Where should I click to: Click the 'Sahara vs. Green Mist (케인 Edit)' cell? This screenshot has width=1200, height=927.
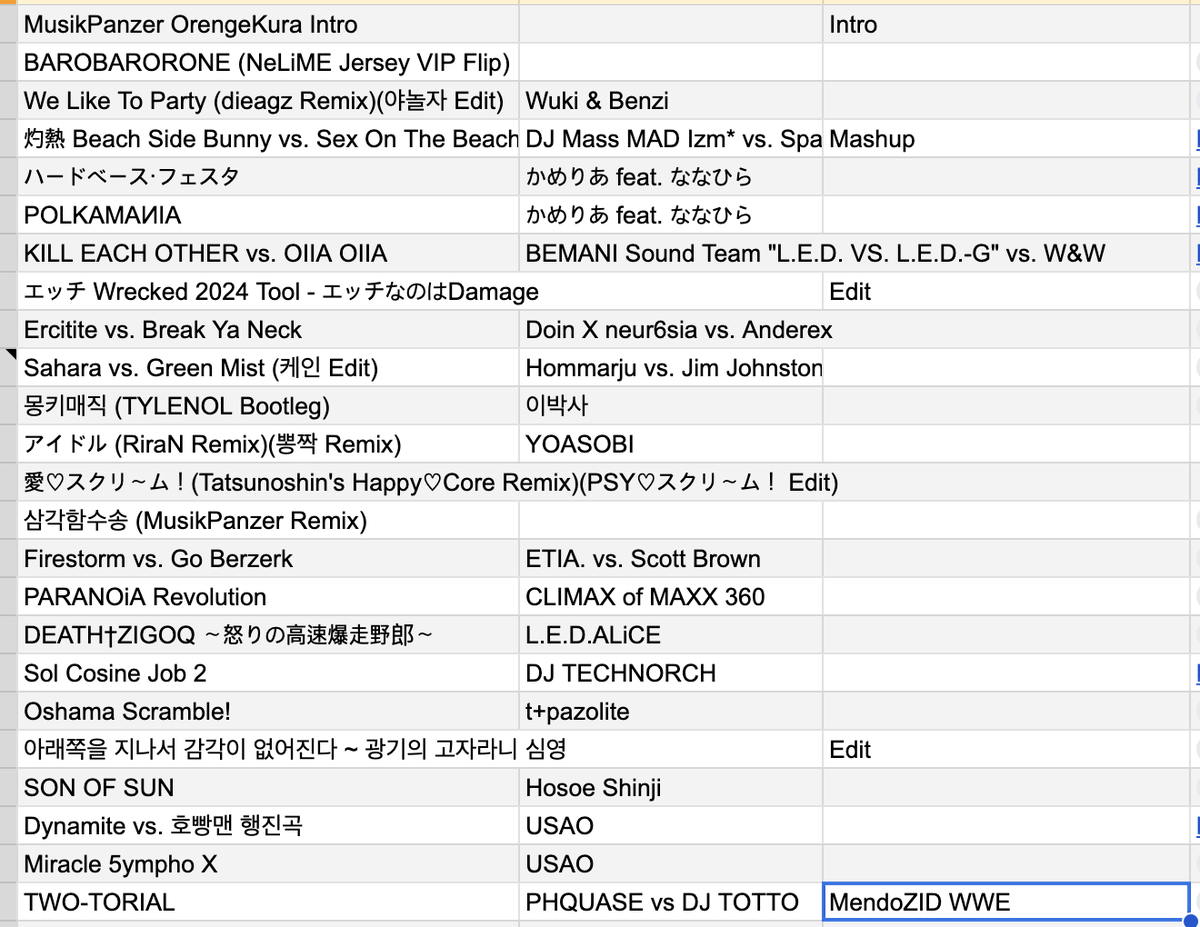269,368
